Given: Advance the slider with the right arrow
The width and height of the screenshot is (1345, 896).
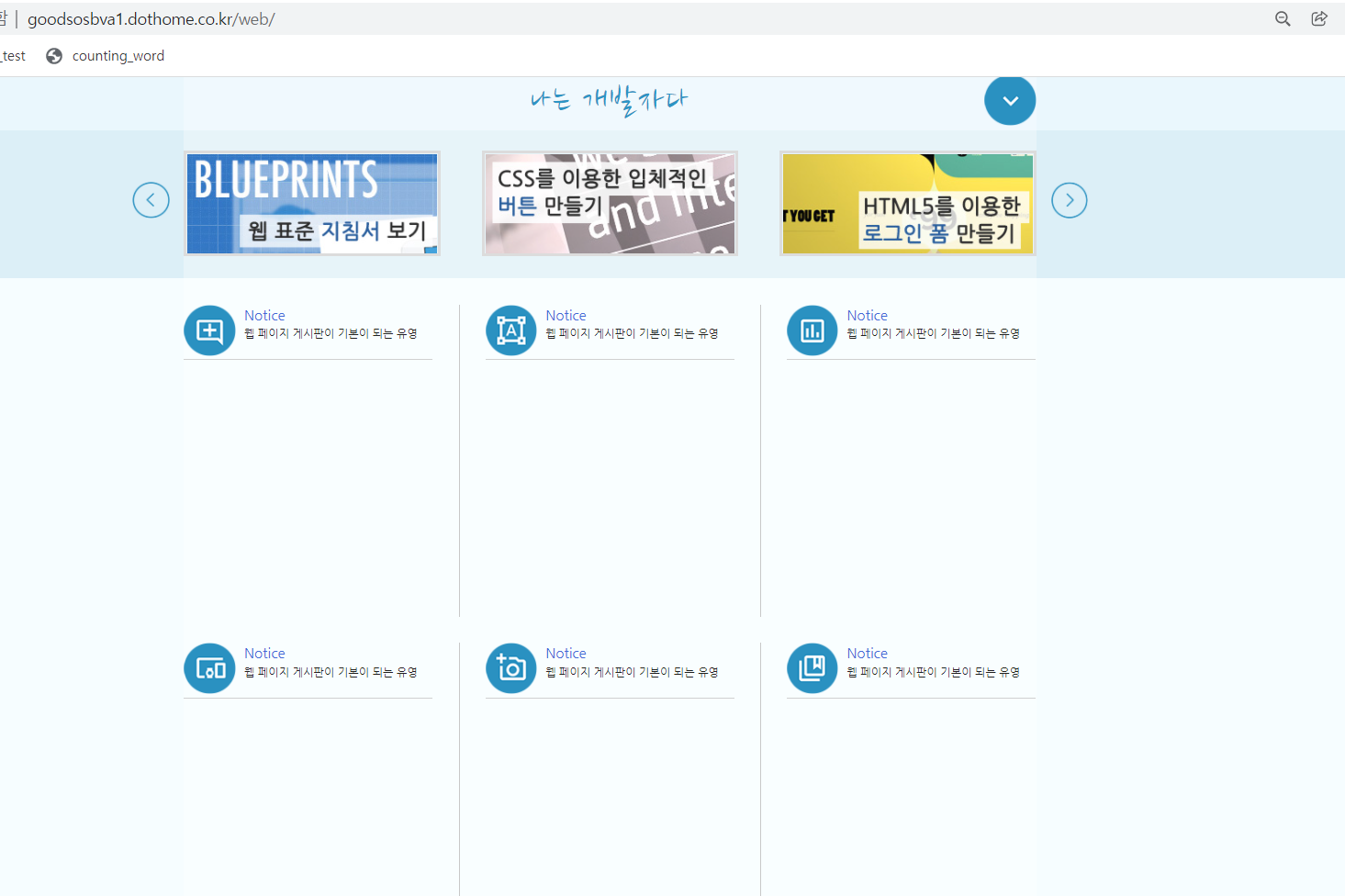Looking at the screenshot, I should (x=1069, y=199).
